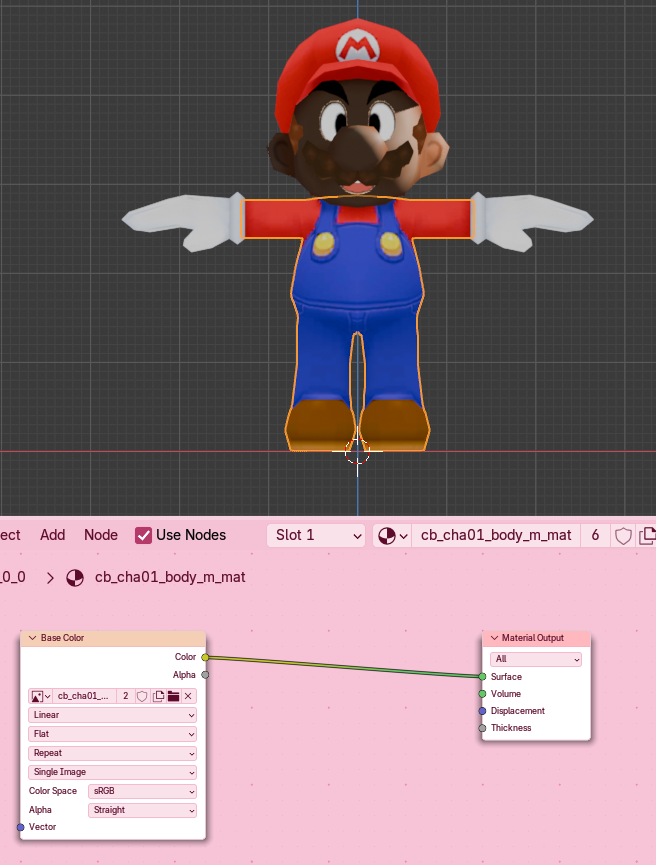Screen dimensions: 656x865
Task: Open the All target dropdown in Material Output
Action: click(536, 659)
